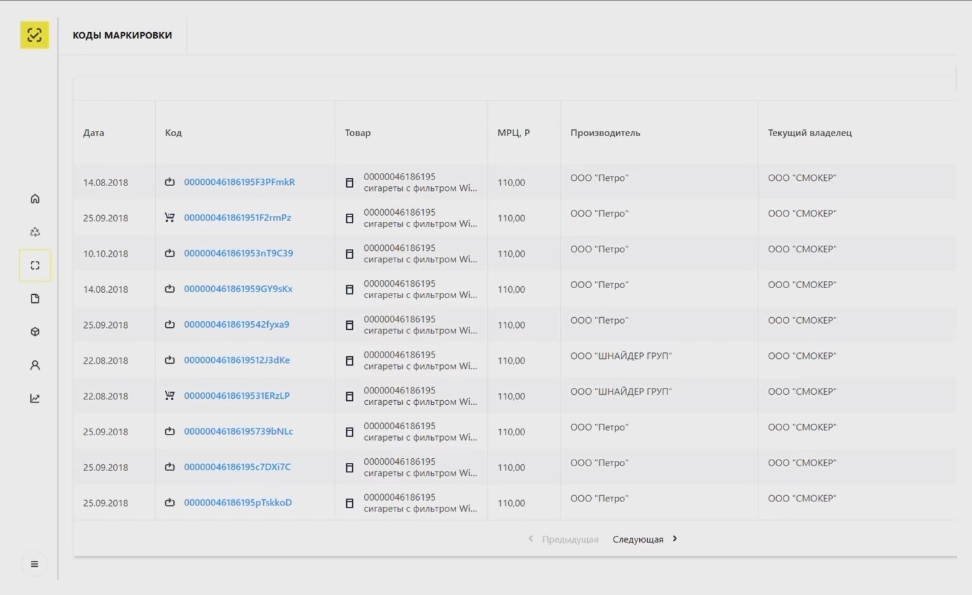
Task: Click status icon beside code 00000046186195F3PFmkR
Action: [x=170, y=182]
